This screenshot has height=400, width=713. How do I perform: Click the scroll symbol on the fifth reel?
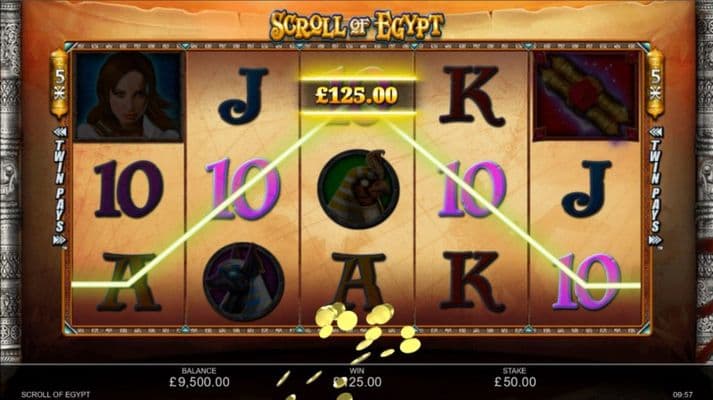click(x=586, y=95)
